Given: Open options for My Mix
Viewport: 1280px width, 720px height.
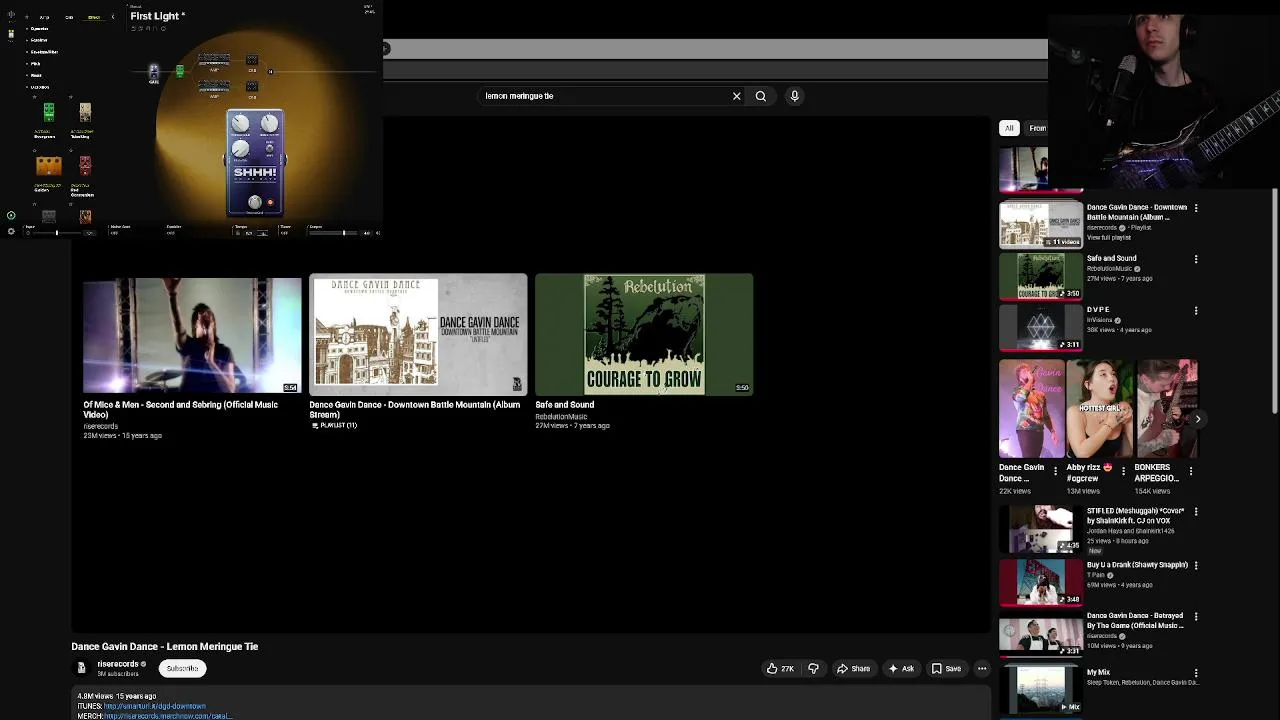Looking at the screenshot, I should pos(1196,673).
